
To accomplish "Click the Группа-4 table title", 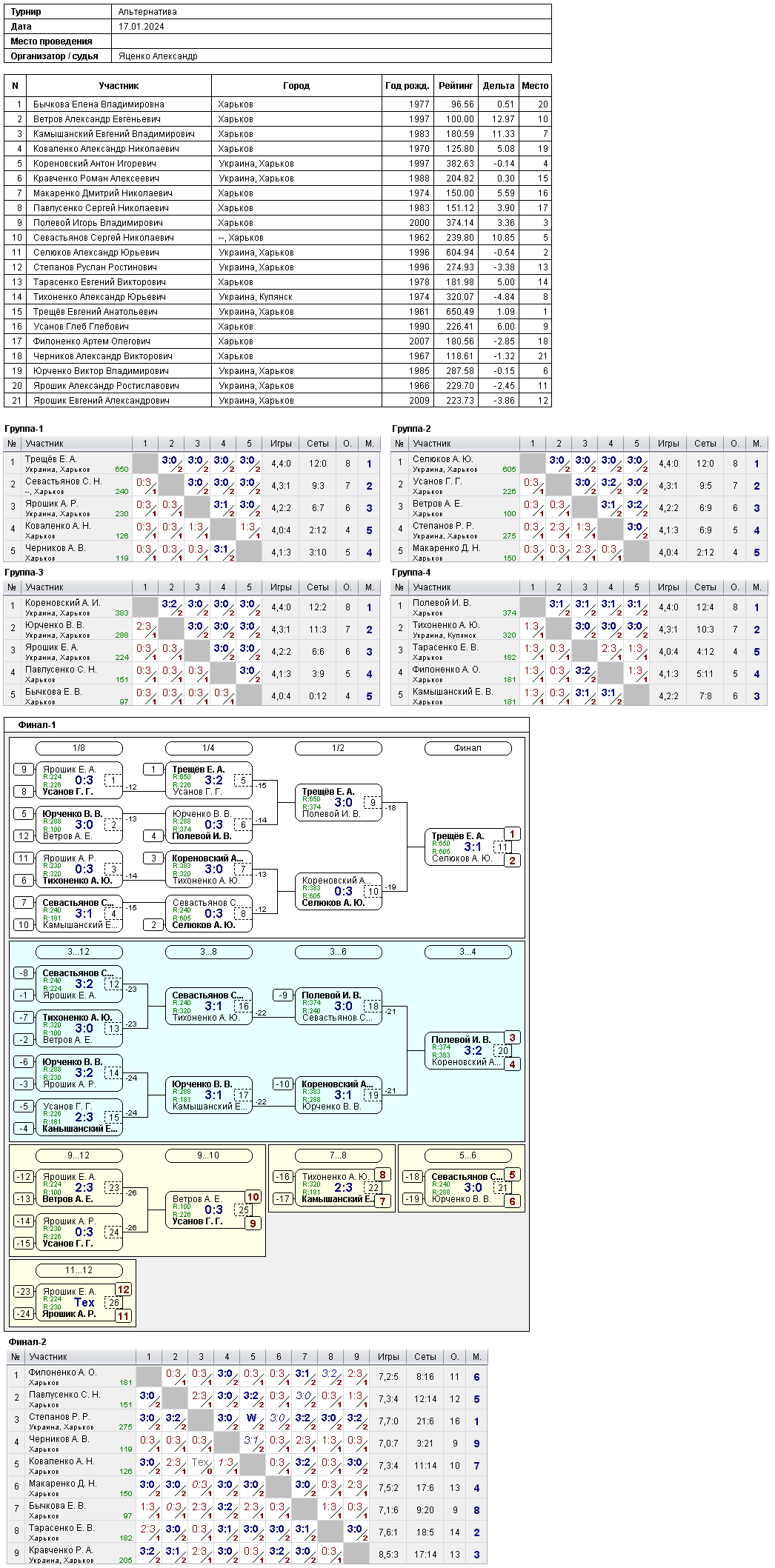I will pyautogui.click(x=411, y=573).
